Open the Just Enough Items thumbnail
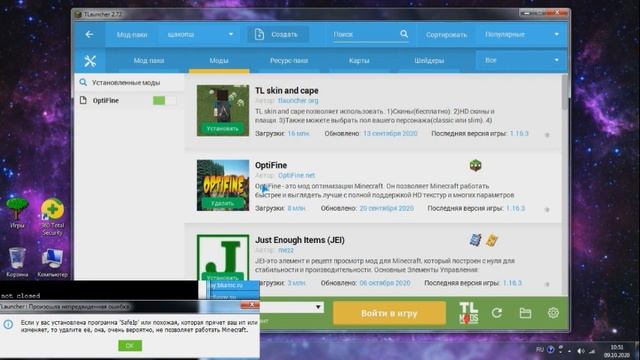Screen dimensions: 640x360 [222, 257]
